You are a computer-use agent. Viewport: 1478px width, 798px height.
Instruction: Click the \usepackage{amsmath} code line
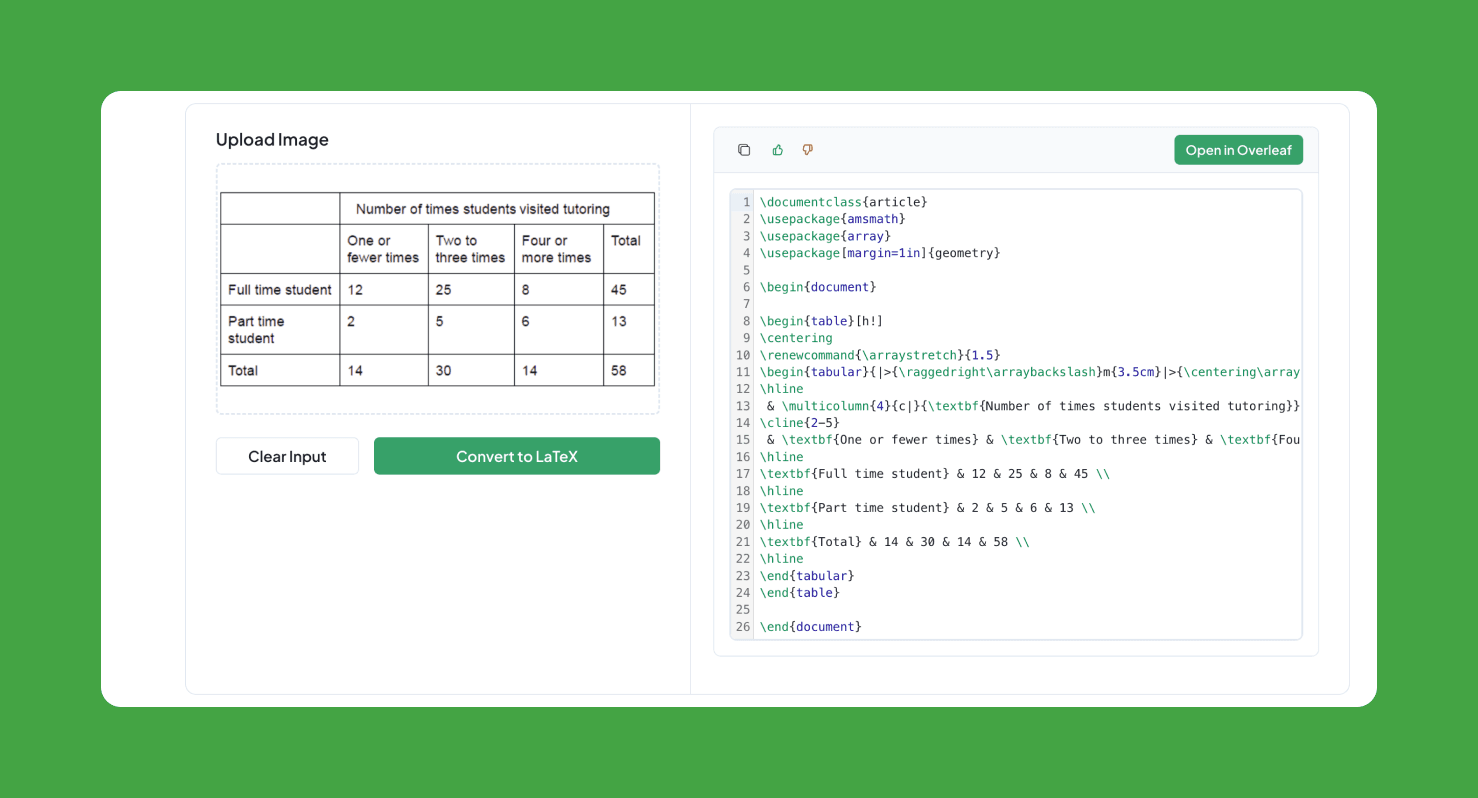pyautogui.click(x=832, y=219)
